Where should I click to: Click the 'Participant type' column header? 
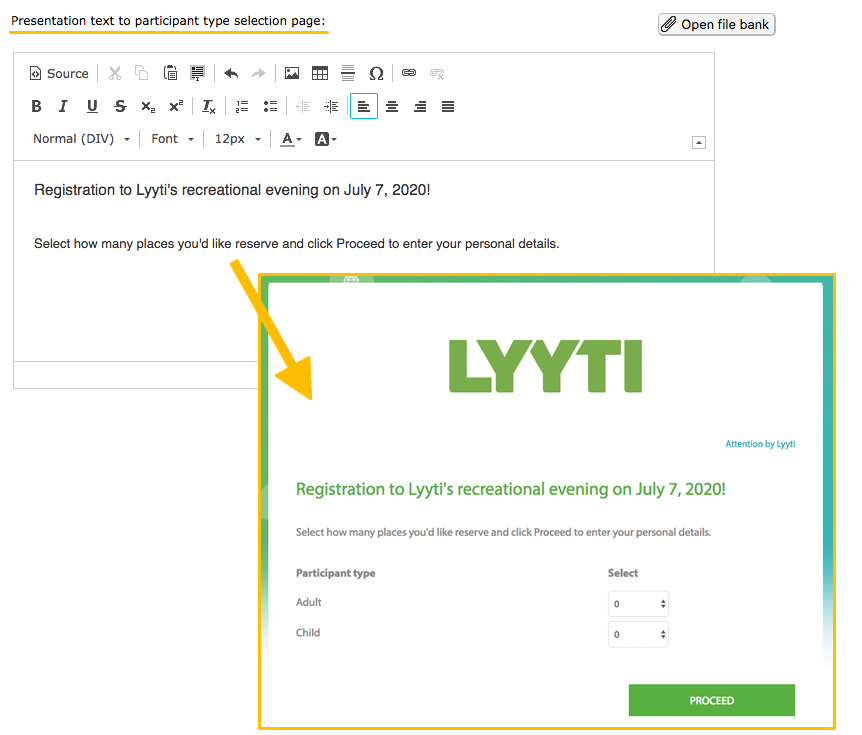(x=335, y=573)
